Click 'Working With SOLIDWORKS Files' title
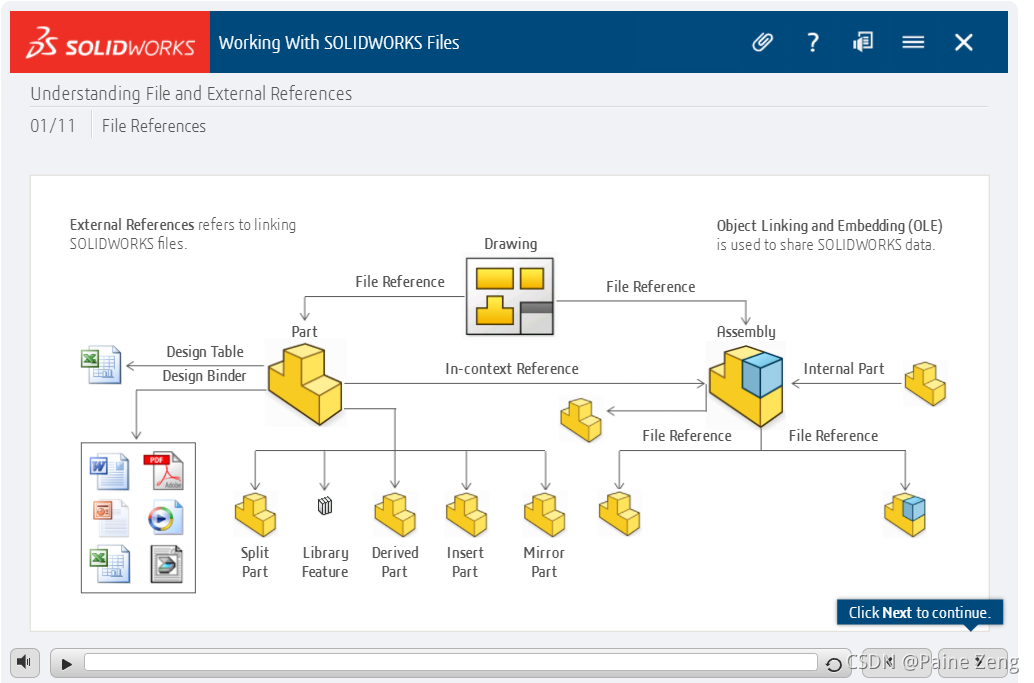The height and width of the screenshot is (683, 1034). click(339, 43)
